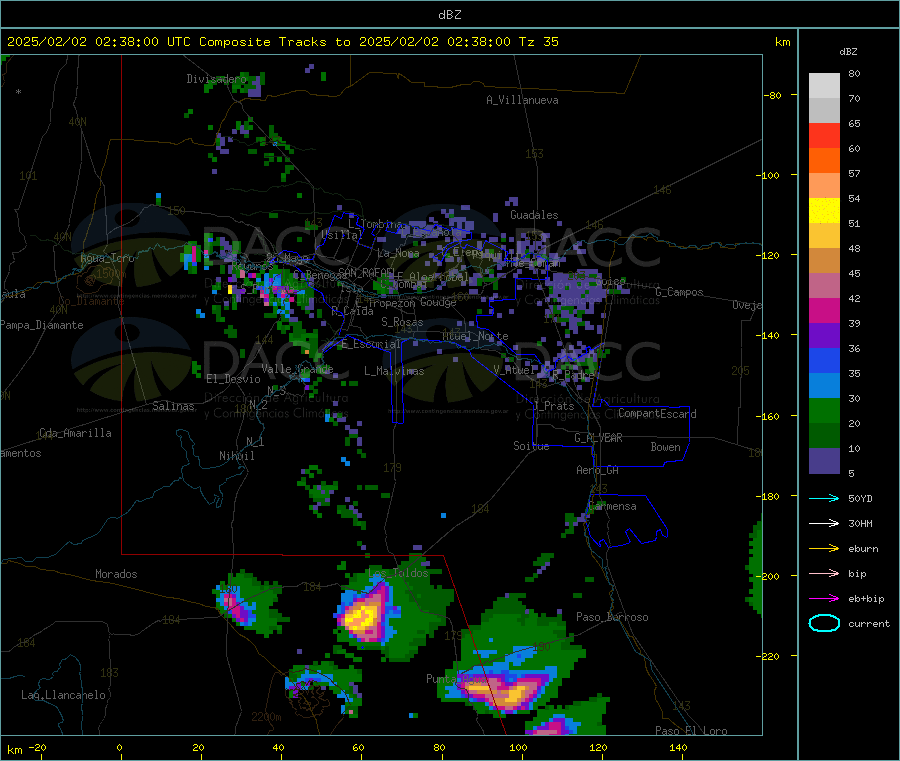Select the orange 57-60 dBZ color band
Screen dimensions: 900x761
pos(824,161)
